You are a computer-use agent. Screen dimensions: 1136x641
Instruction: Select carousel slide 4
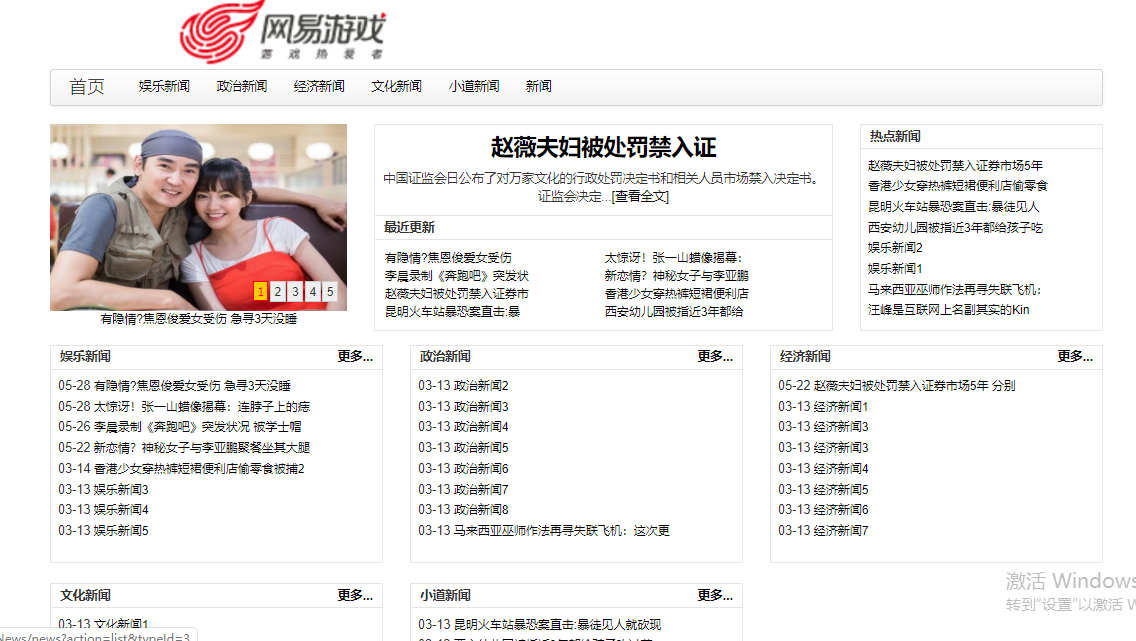[312, 291]
